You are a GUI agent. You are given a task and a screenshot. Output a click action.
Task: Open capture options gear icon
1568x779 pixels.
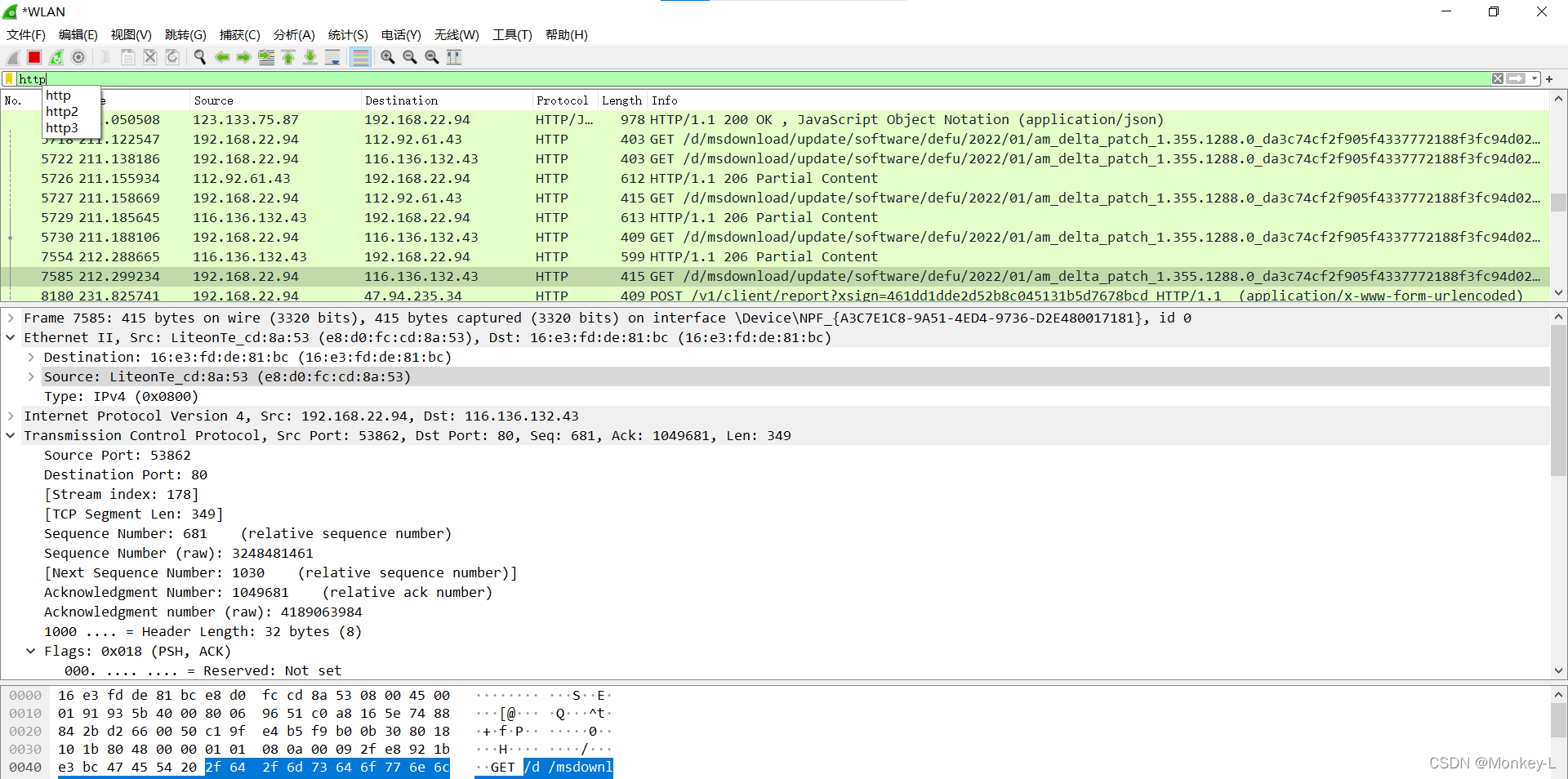point(78,57)
